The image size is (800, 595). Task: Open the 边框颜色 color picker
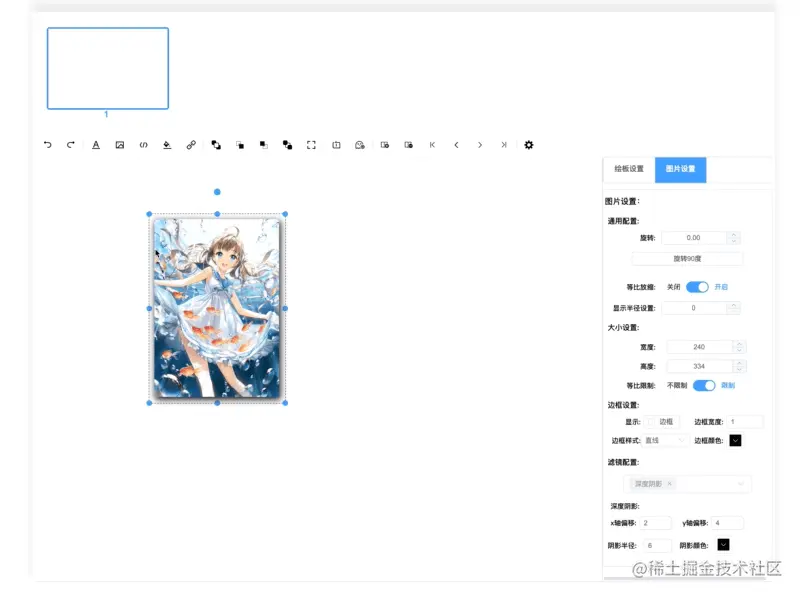coord(735,440)
